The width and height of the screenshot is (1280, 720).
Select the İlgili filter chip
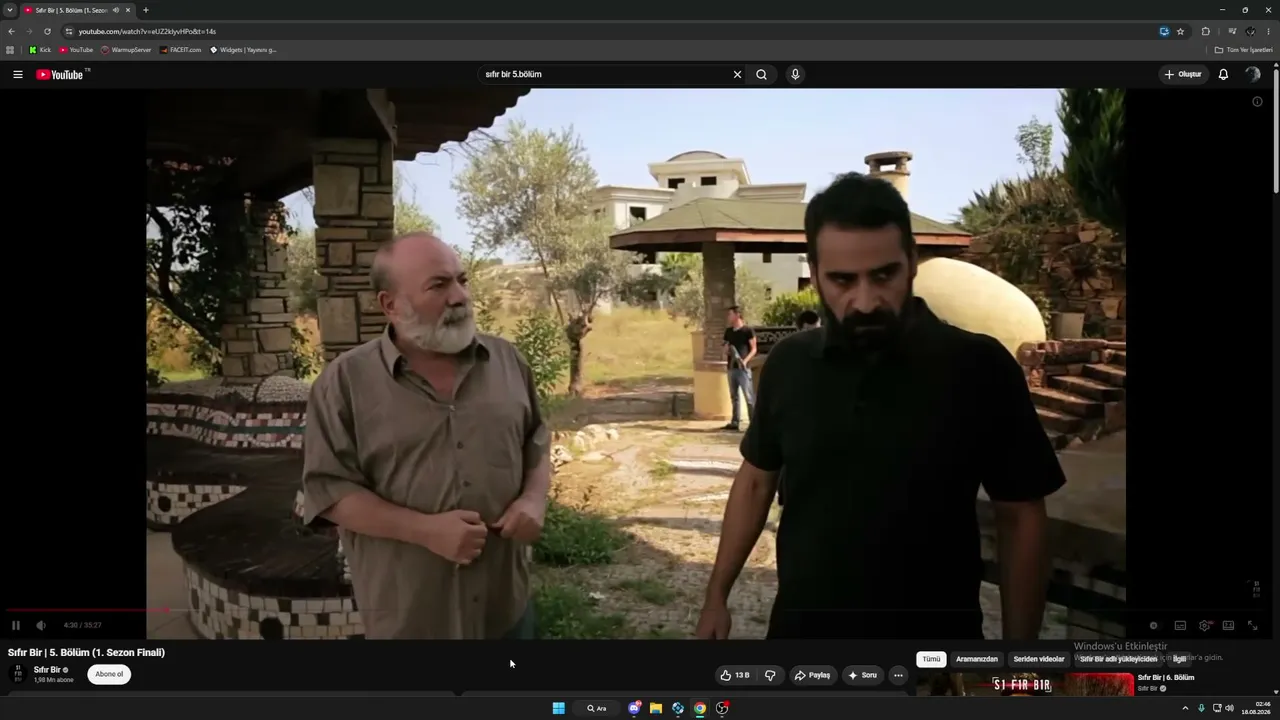click(1179, 659)
